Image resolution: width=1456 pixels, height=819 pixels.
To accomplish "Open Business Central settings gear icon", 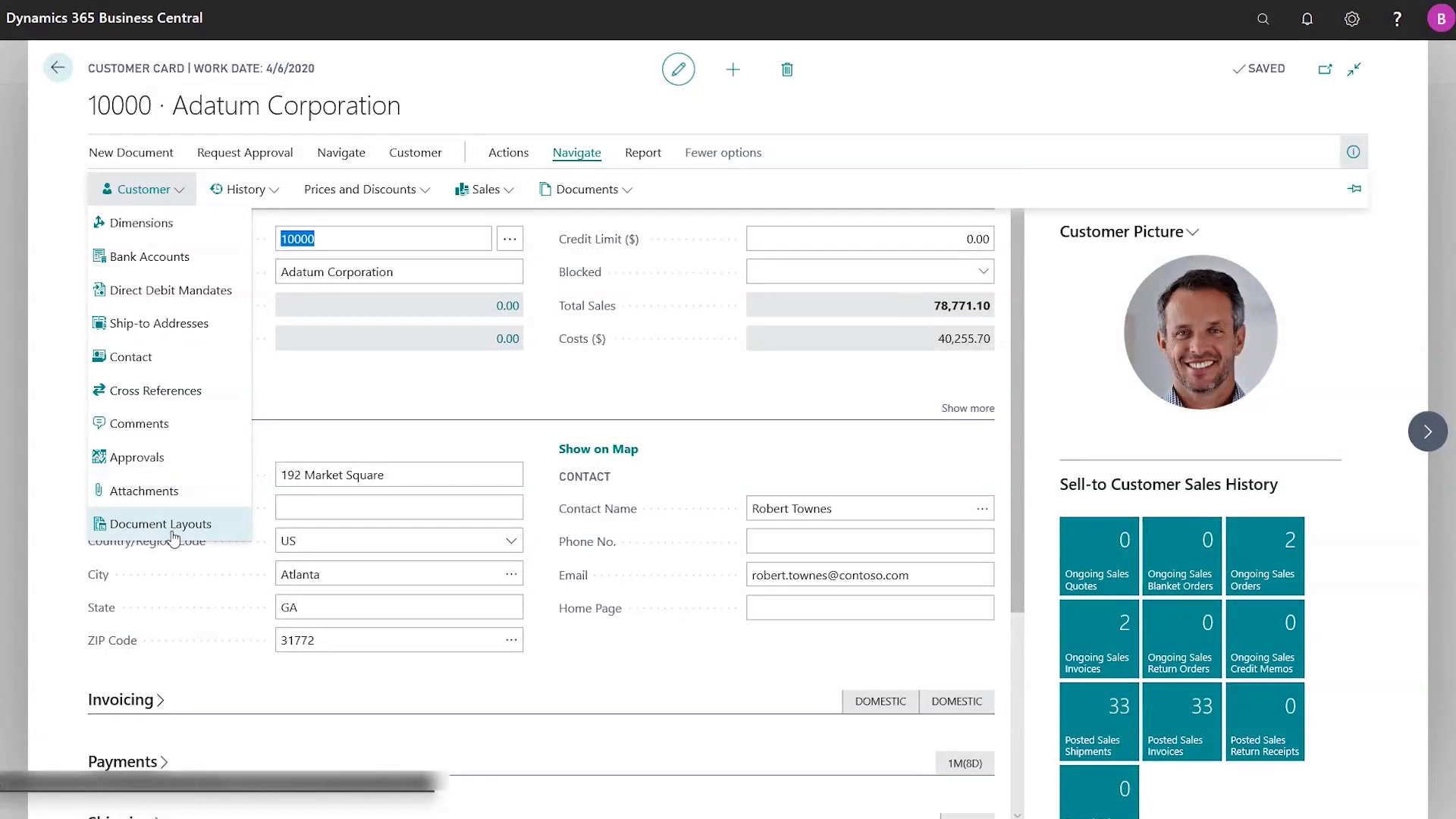I will (x=1352, y=18).
